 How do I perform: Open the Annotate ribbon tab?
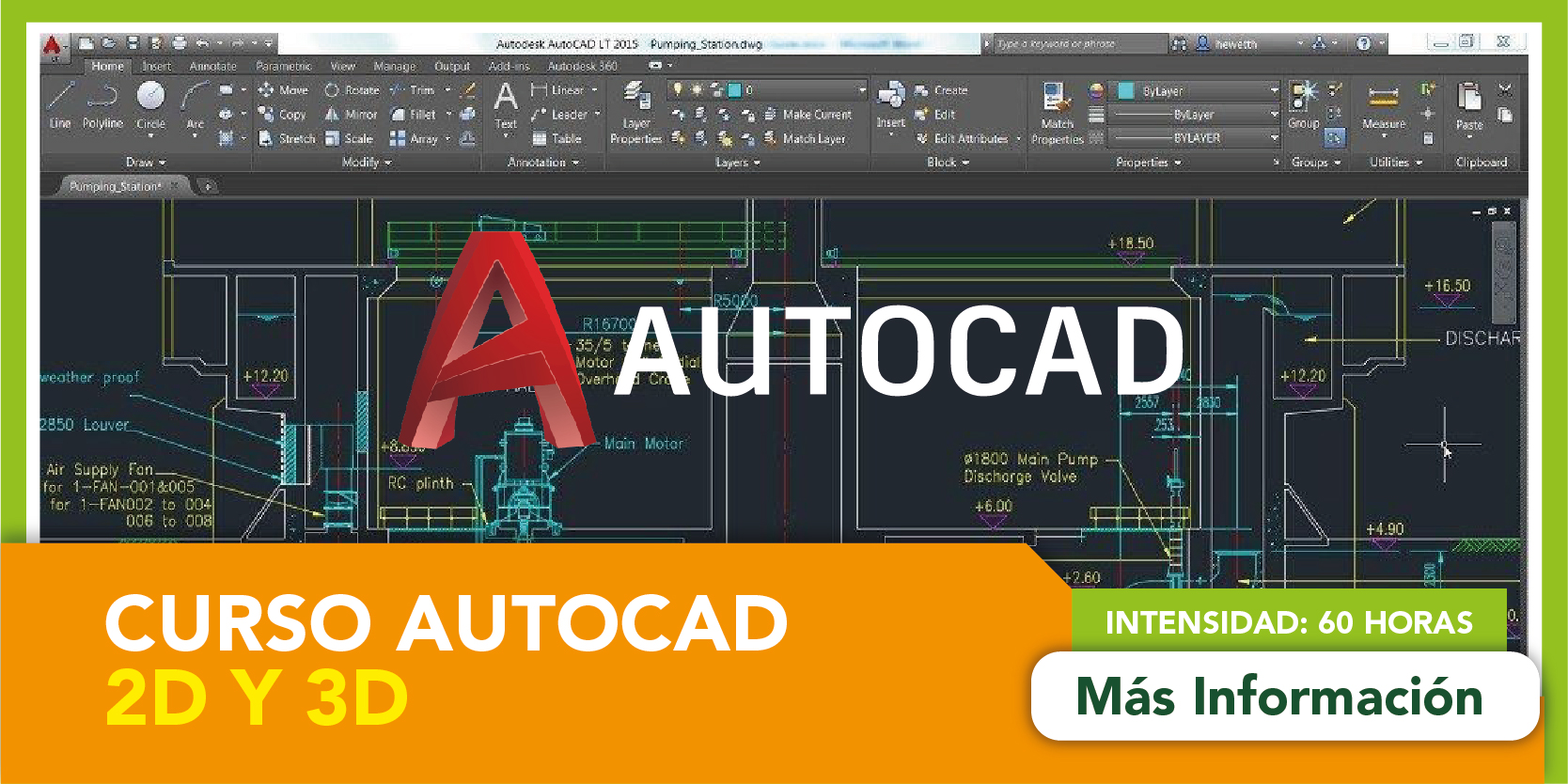pyautogui.click(x=213, y=67)
